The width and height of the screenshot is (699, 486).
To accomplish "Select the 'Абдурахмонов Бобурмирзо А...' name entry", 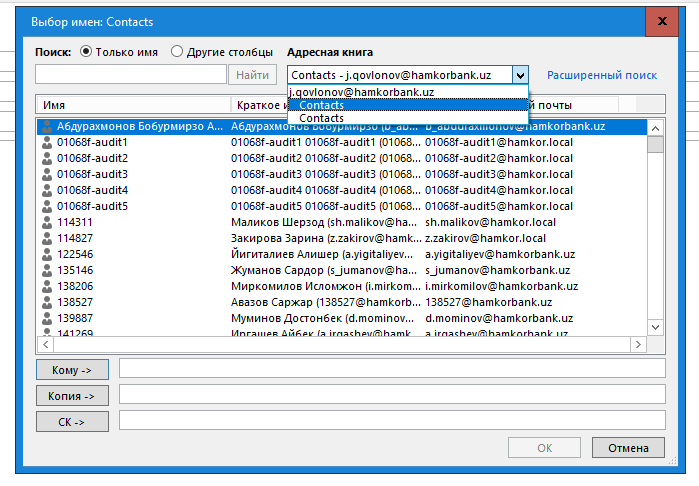I will (x=140, y=126).
